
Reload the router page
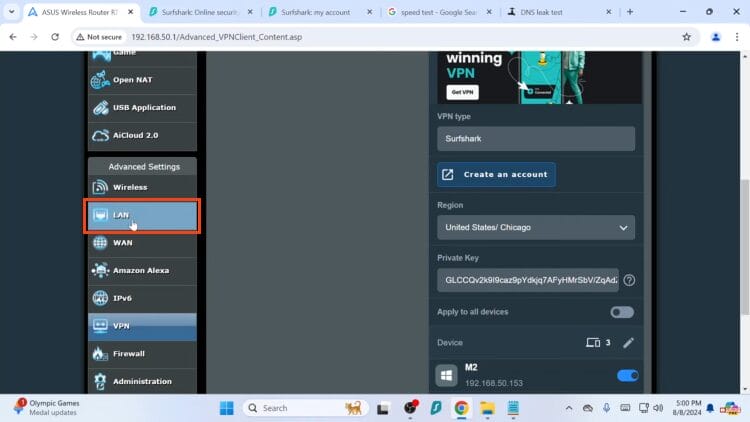55,37
